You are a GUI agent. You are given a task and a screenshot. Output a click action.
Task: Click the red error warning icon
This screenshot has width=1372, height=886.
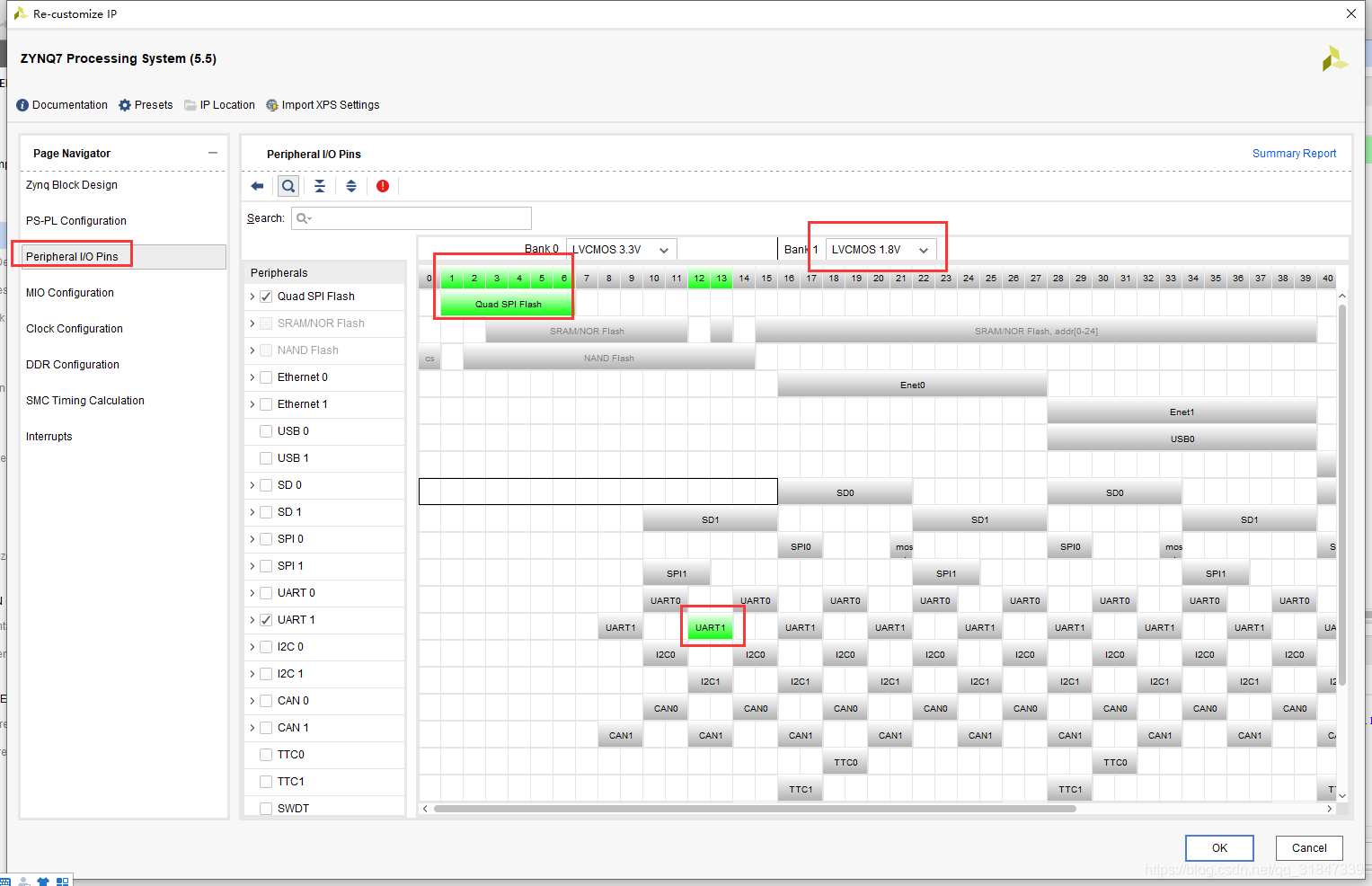(383, 186)
